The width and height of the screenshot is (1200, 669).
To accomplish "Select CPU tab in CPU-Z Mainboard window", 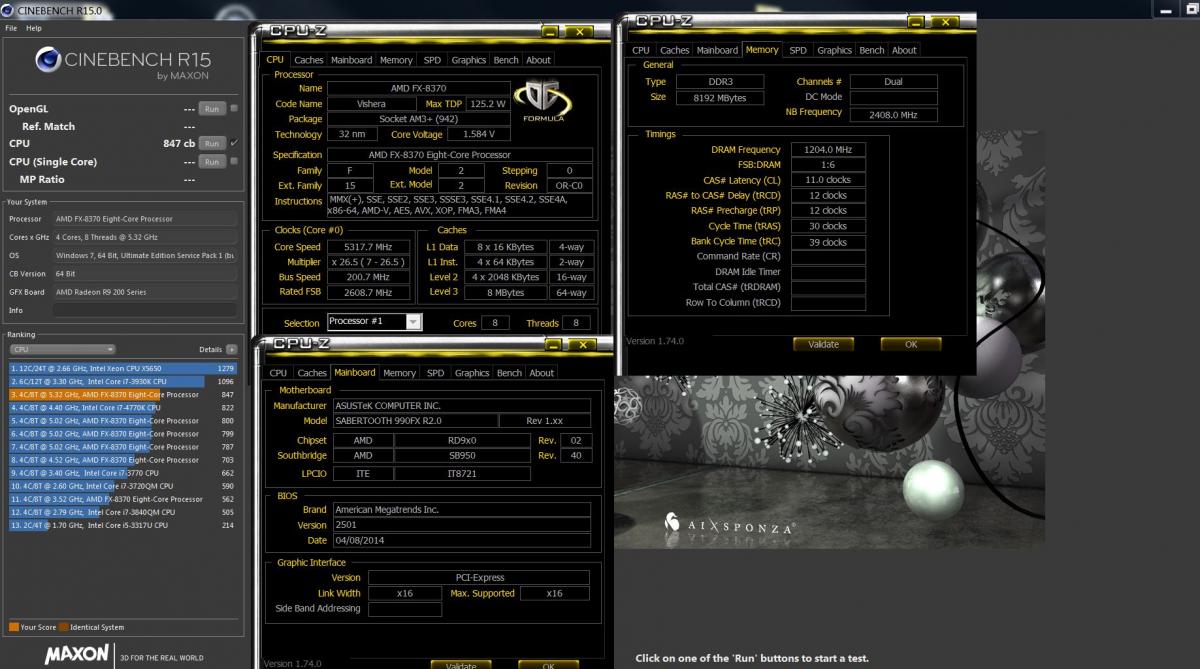I will [279, 373].
